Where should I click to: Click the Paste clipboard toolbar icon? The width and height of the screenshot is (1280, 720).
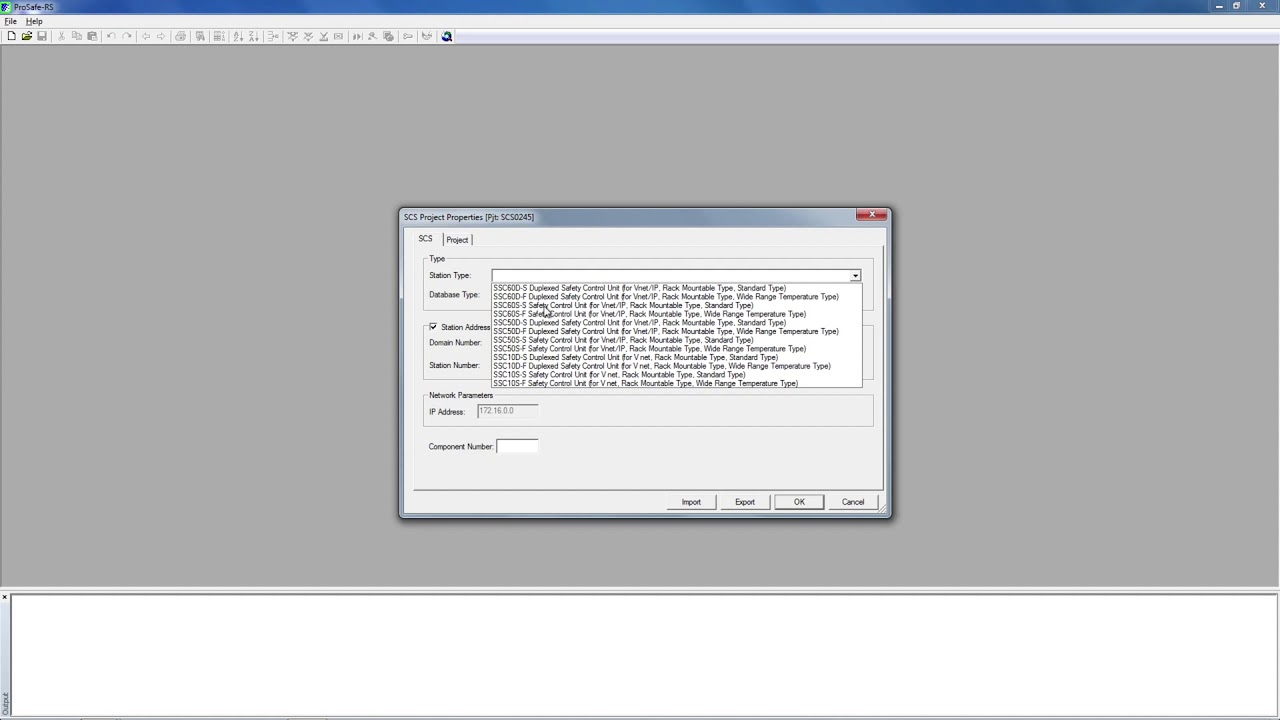coord(92,36)
